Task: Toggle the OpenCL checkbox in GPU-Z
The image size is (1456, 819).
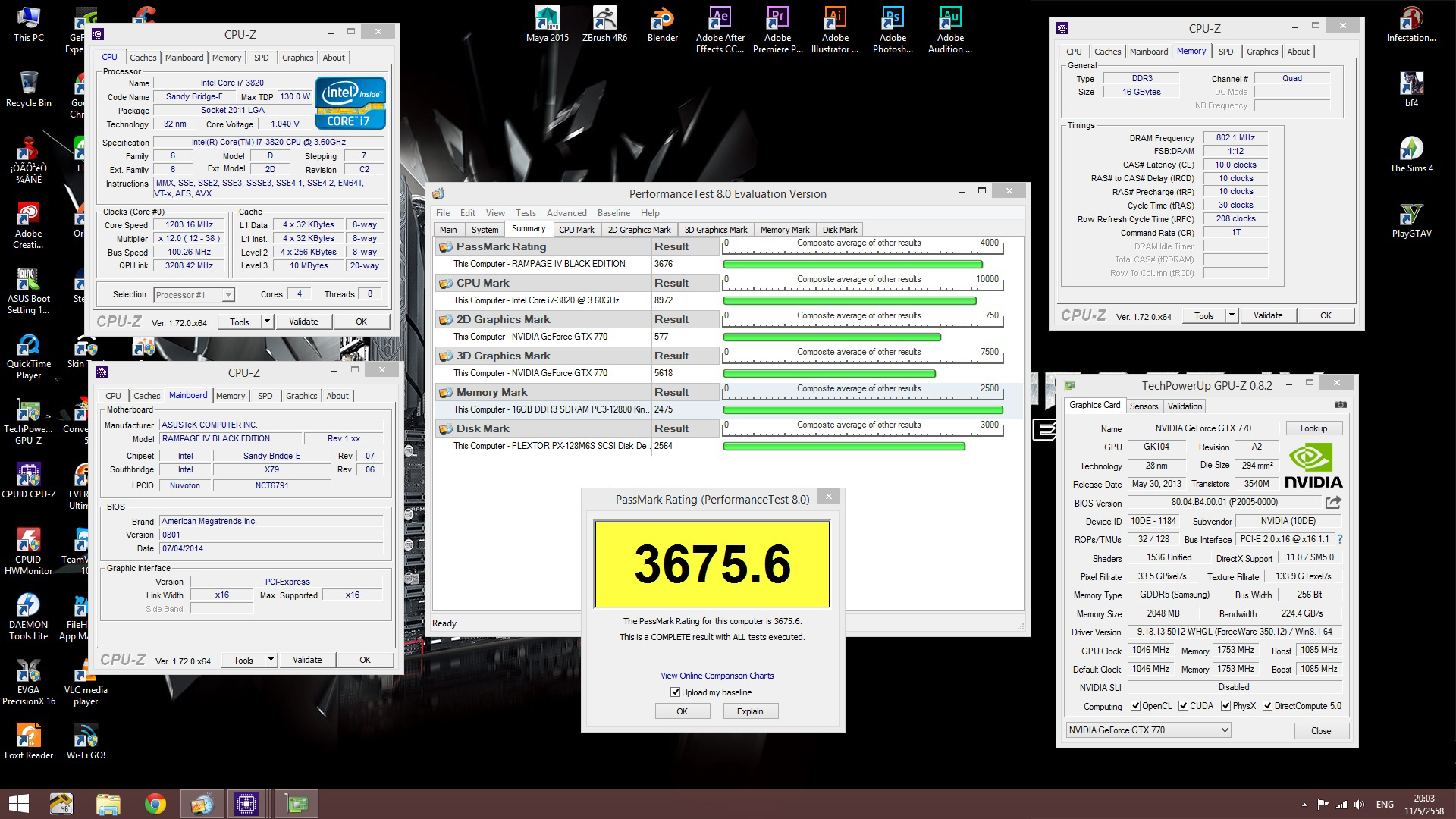Action: click(x=1135, y=706)
